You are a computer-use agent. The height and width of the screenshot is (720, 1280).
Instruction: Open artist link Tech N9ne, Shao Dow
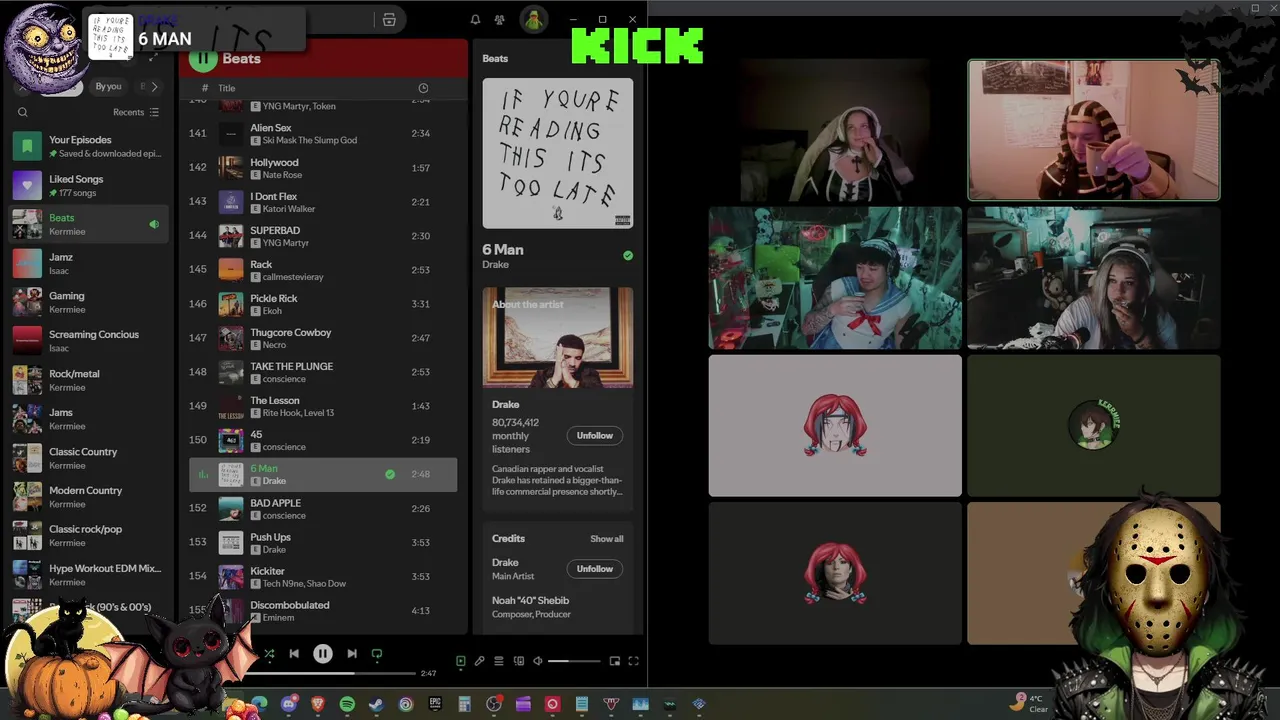(304, 584)
